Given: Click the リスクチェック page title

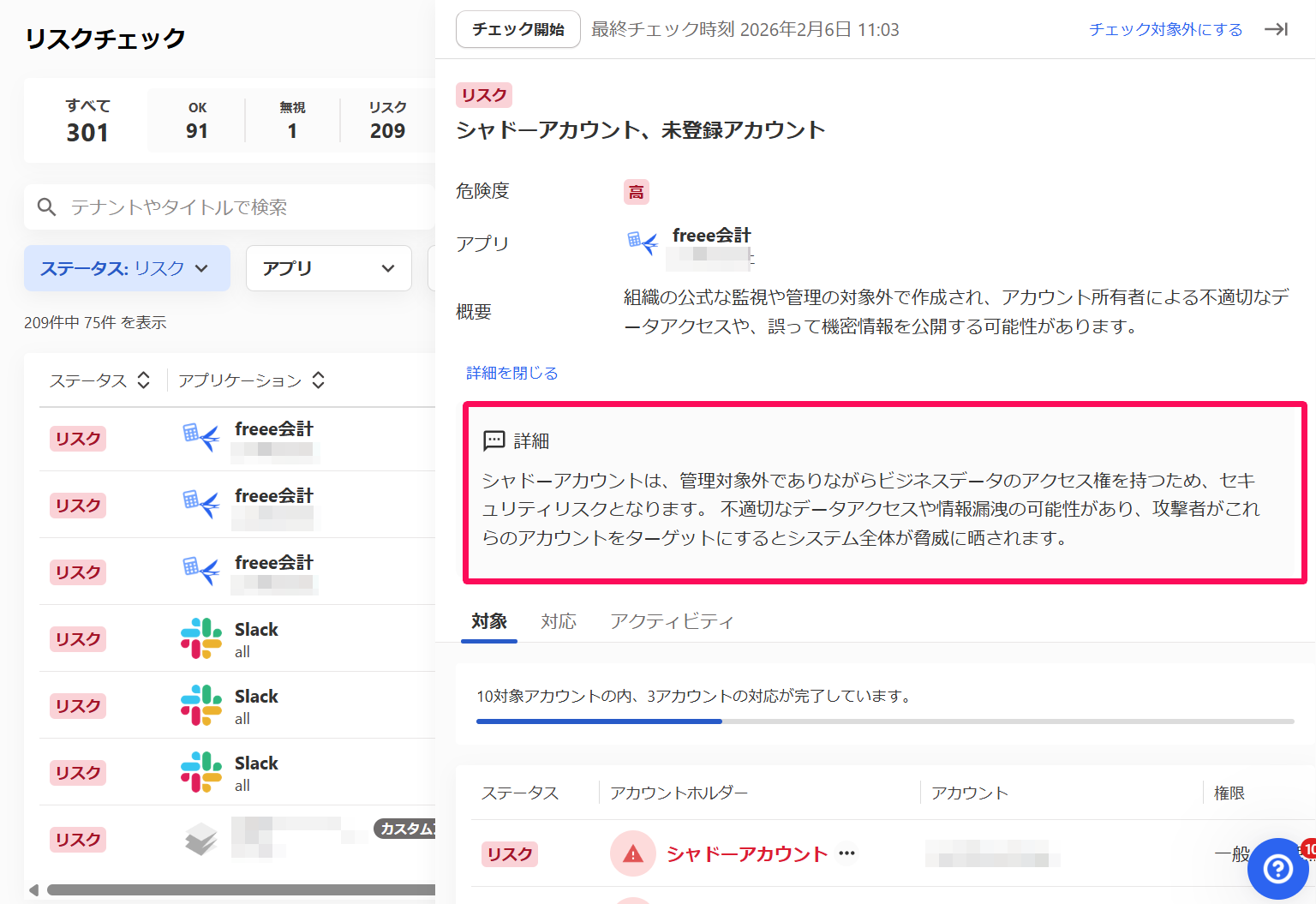Looking at the screenshot, I should point(105,39).
